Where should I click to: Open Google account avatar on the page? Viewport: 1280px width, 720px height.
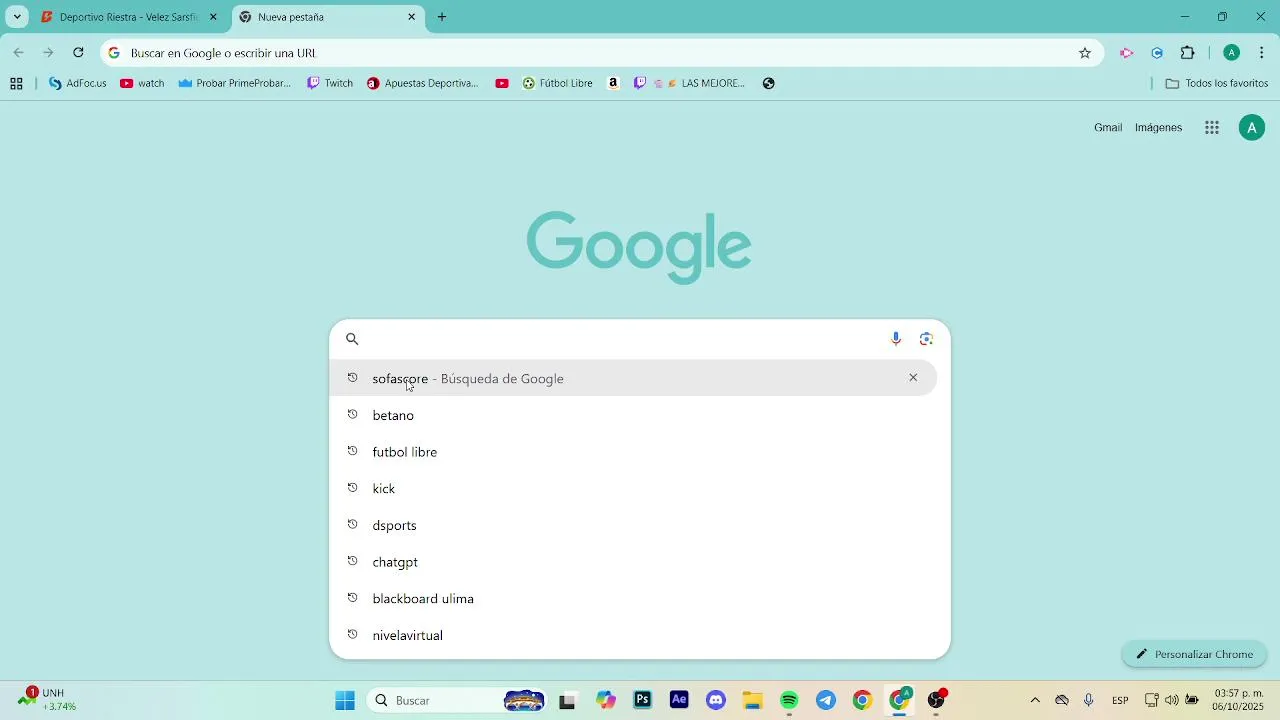pos(1252,128)
